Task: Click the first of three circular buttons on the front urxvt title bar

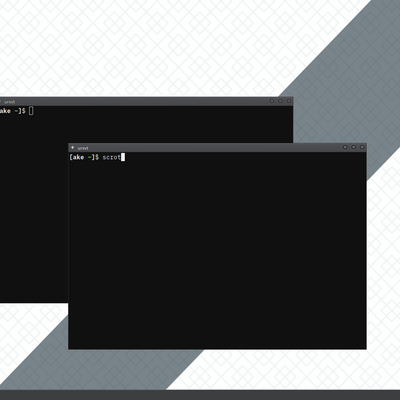Action: coord(345,147)
